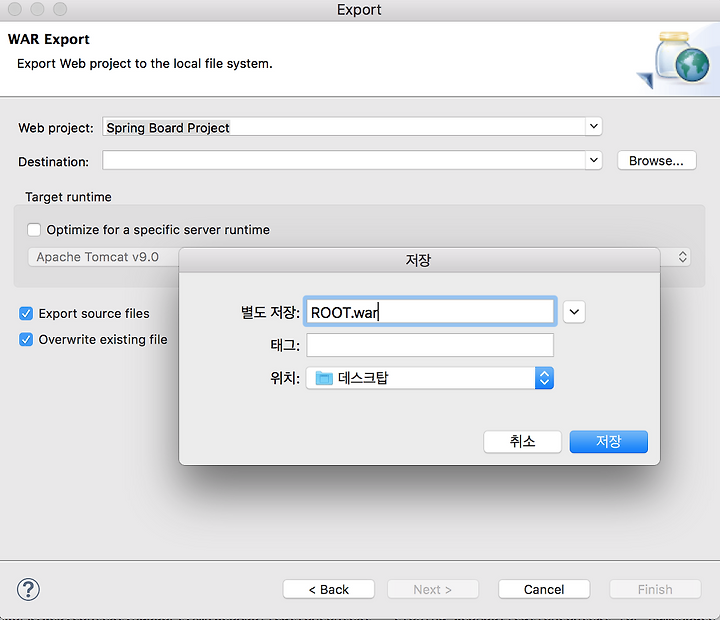Open the Destination dropdown arrow
The height and width of the screenshot is (620, 720).
click(x=594, y=160)
